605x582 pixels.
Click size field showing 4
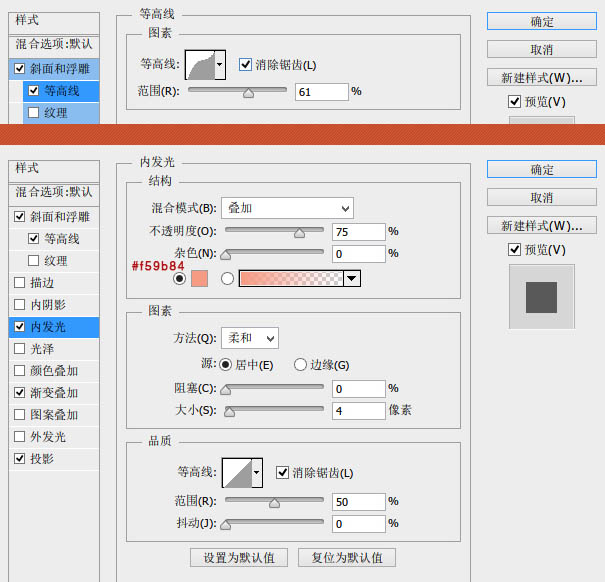(358, 411)
